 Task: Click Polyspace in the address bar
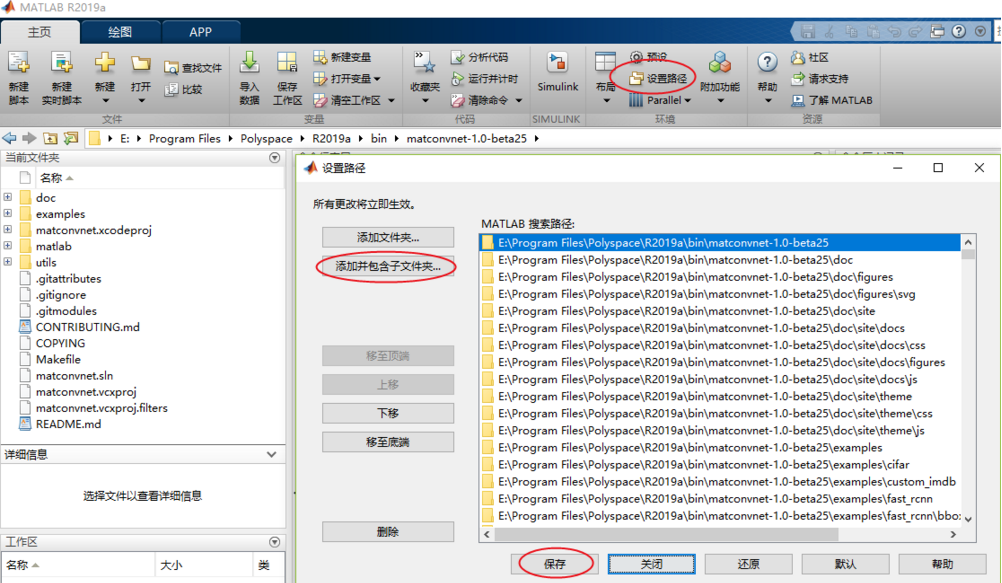pyautogui.click(x=266, y=138)
